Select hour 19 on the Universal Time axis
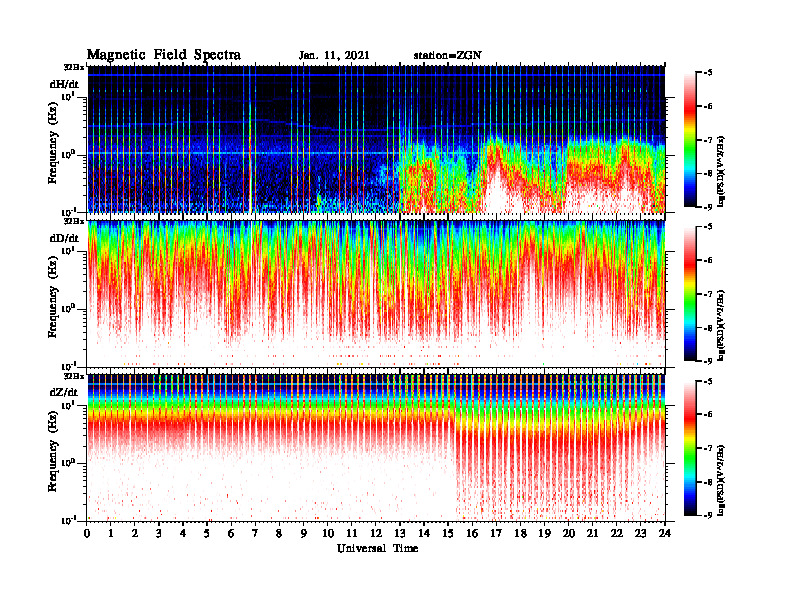This screenshot has width=792, height=612. coord(544,534)
